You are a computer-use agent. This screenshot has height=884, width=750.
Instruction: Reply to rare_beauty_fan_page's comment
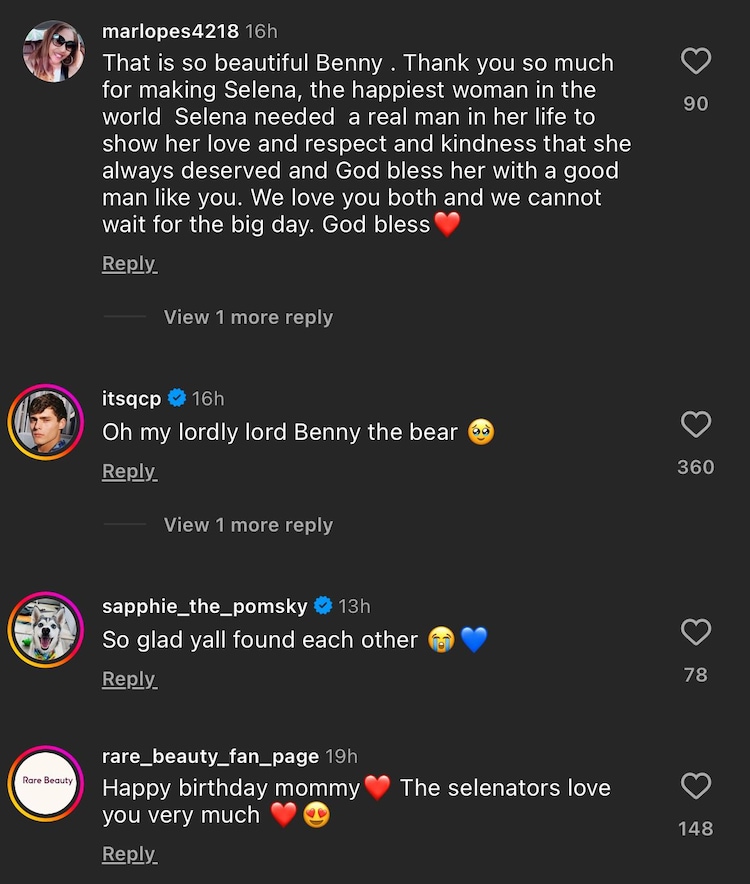click(129, 853)
